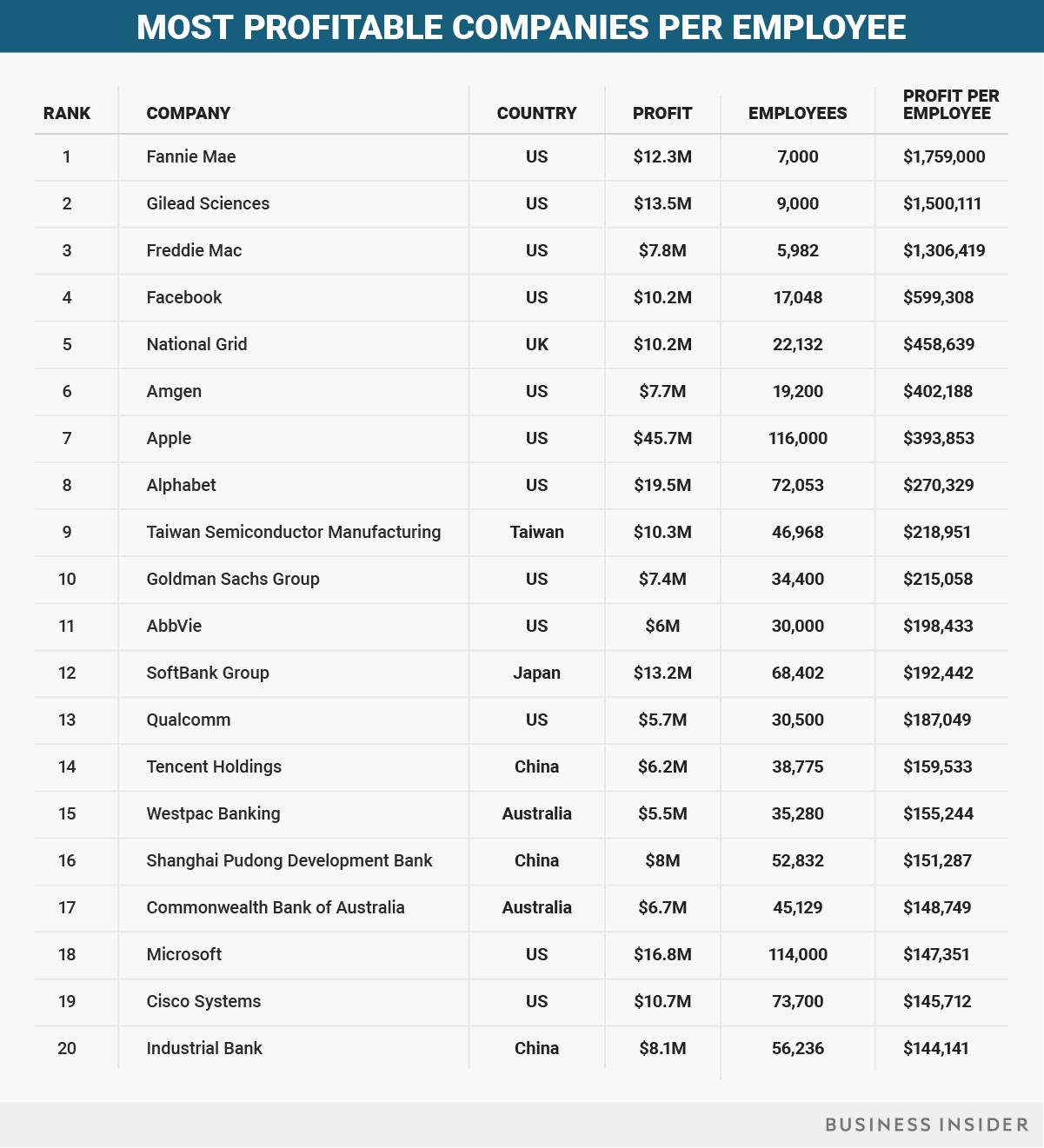
Task: Click Freddie Mac's $1,306,419 profit per employee
Action: (943, 250)
